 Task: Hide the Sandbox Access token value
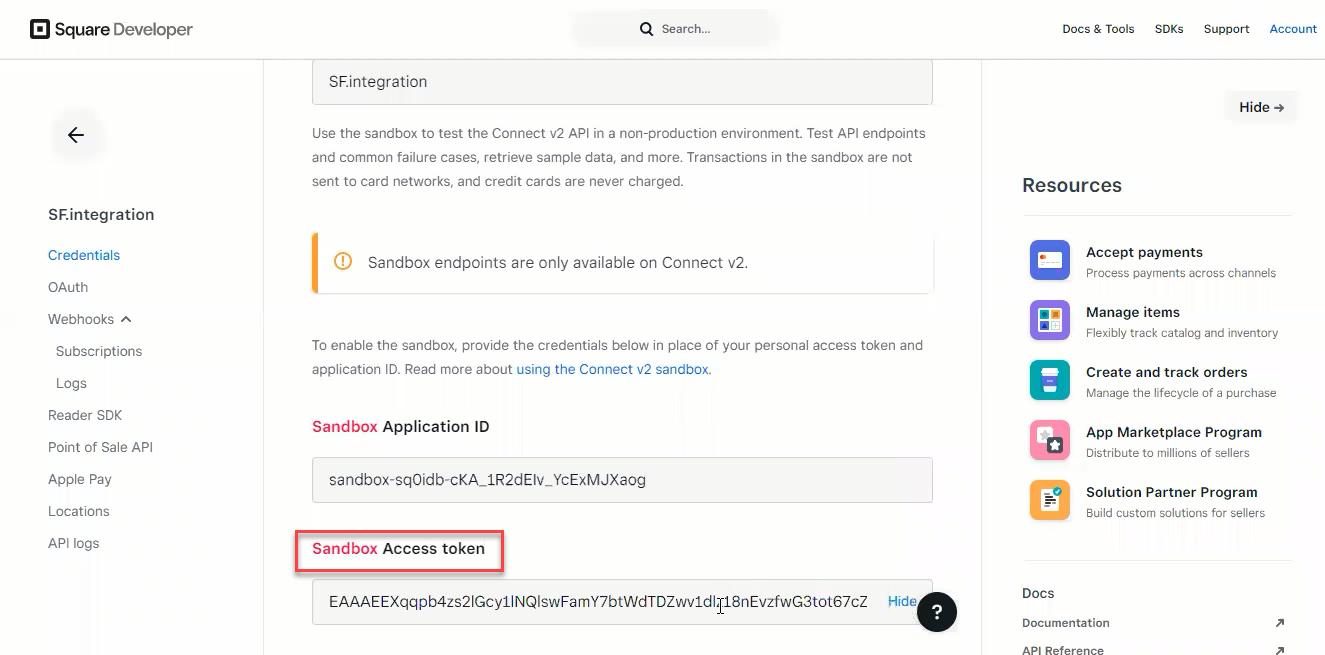tap(902, 601)
